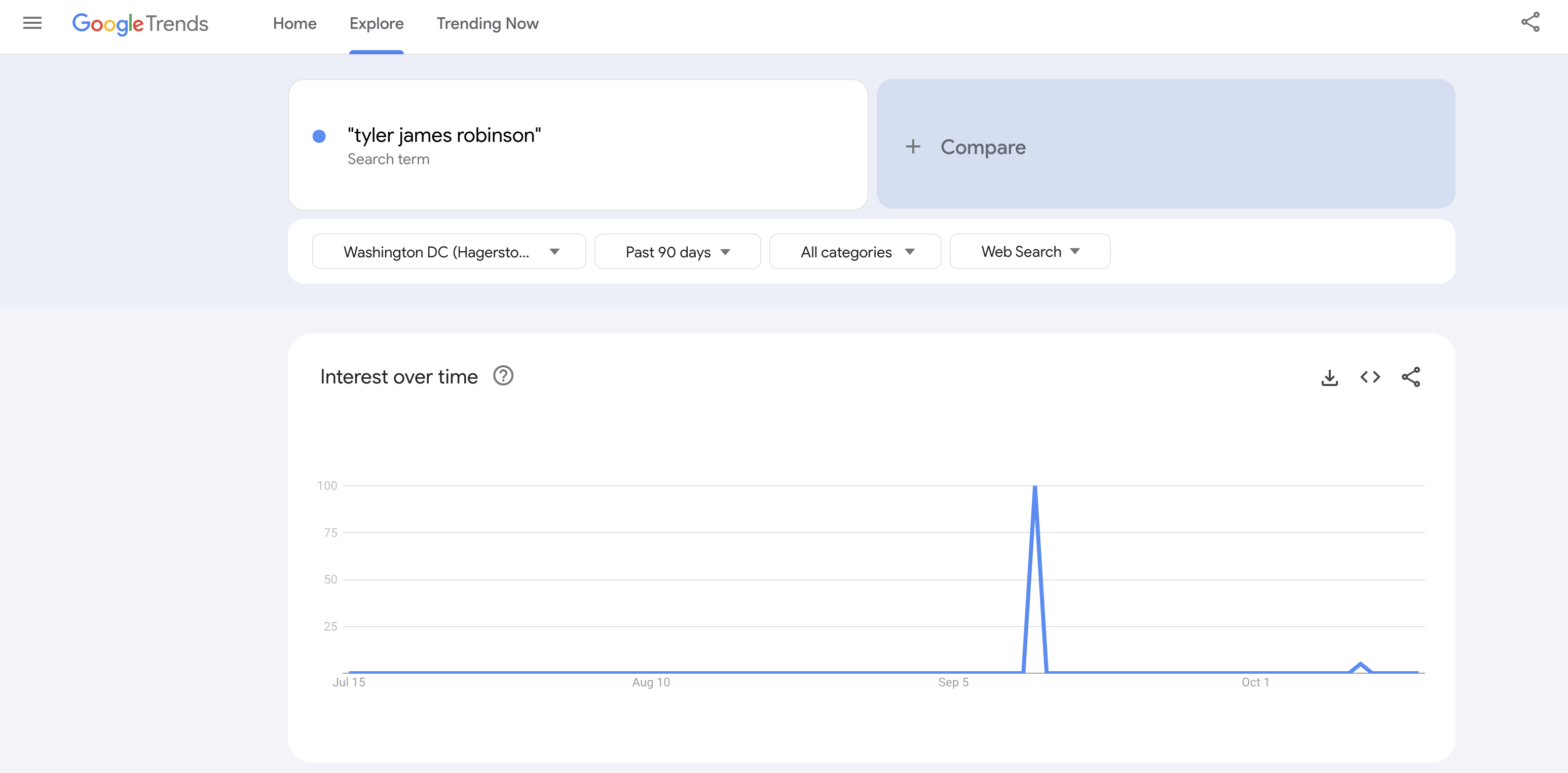The height and width of the screenshot is (773, 1568).
Task: Click the Google Trends logo
Action: pyautogui.click(x=140, y=24)
